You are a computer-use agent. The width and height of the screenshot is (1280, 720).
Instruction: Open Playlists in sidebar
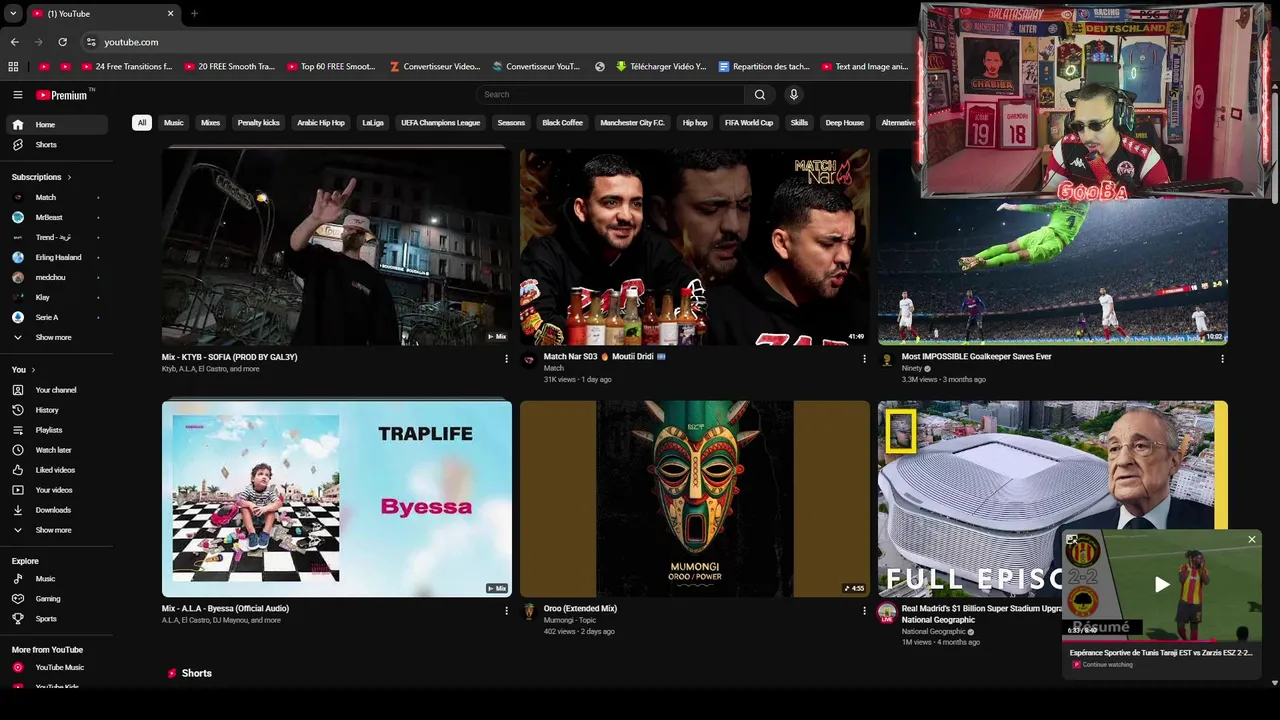(58, 430)
